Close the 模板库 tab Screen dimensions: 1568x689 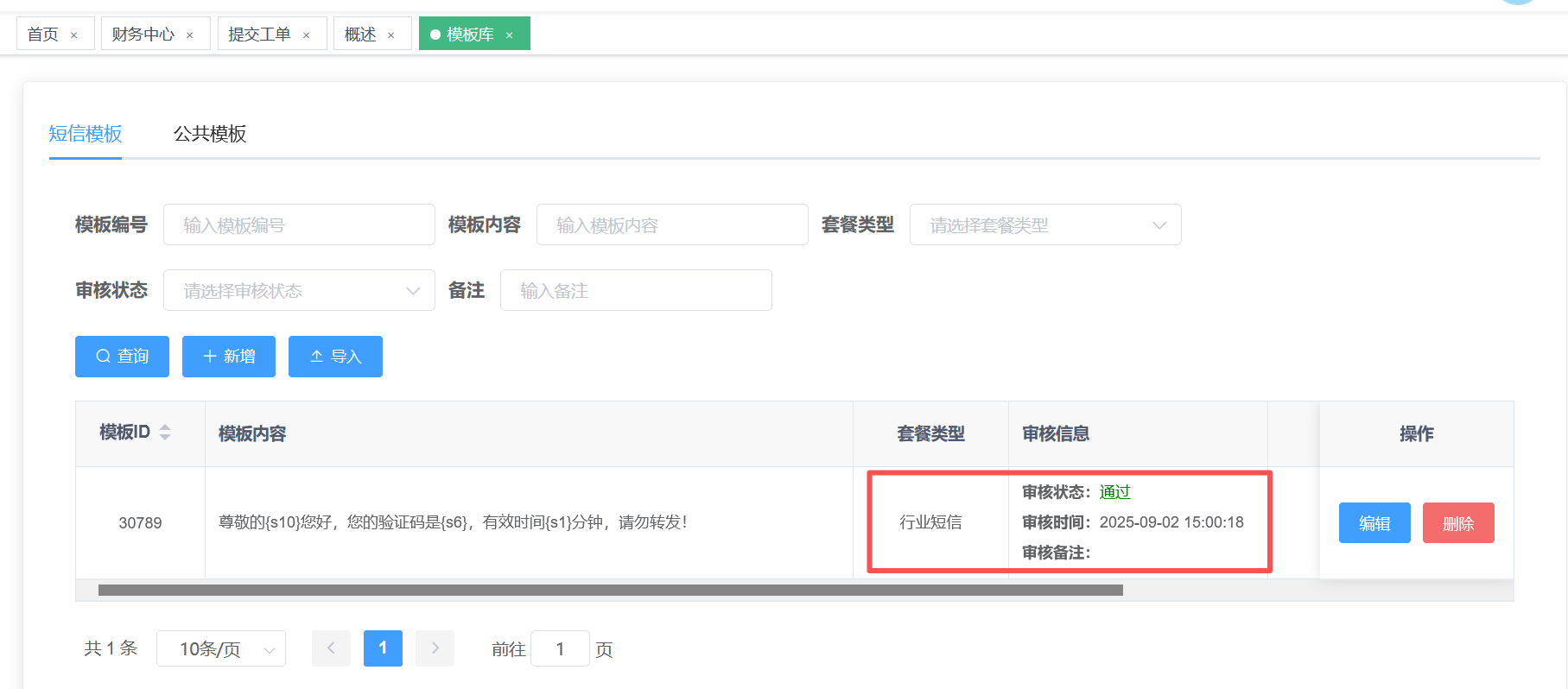[510, 35]
